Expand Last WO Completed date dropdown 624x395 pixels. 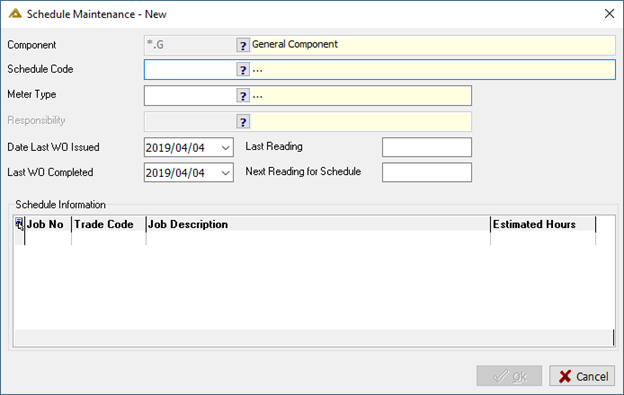[x=225, y=173]
